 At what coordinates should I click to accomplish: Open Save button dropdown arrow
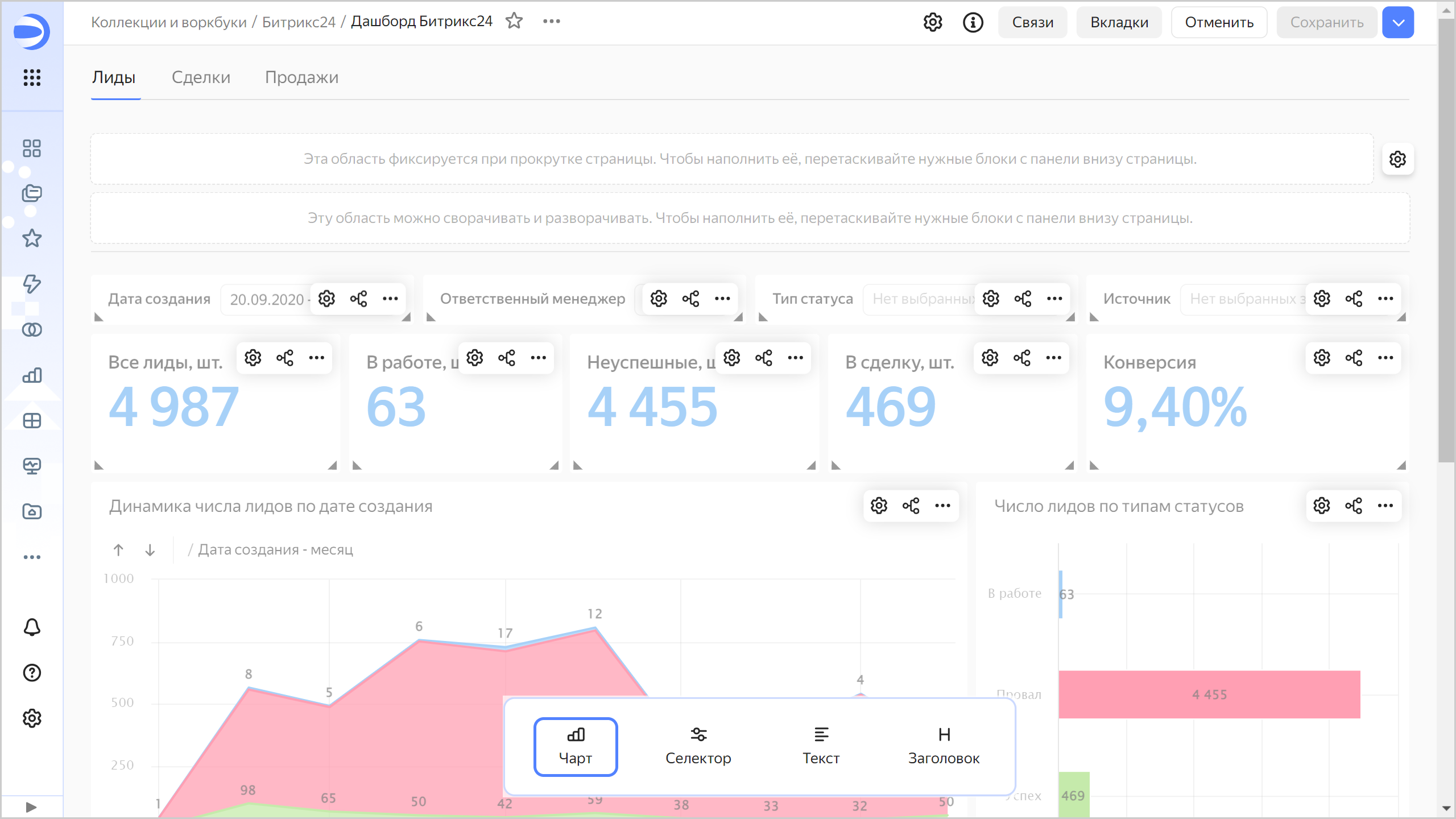(1398, 23)
